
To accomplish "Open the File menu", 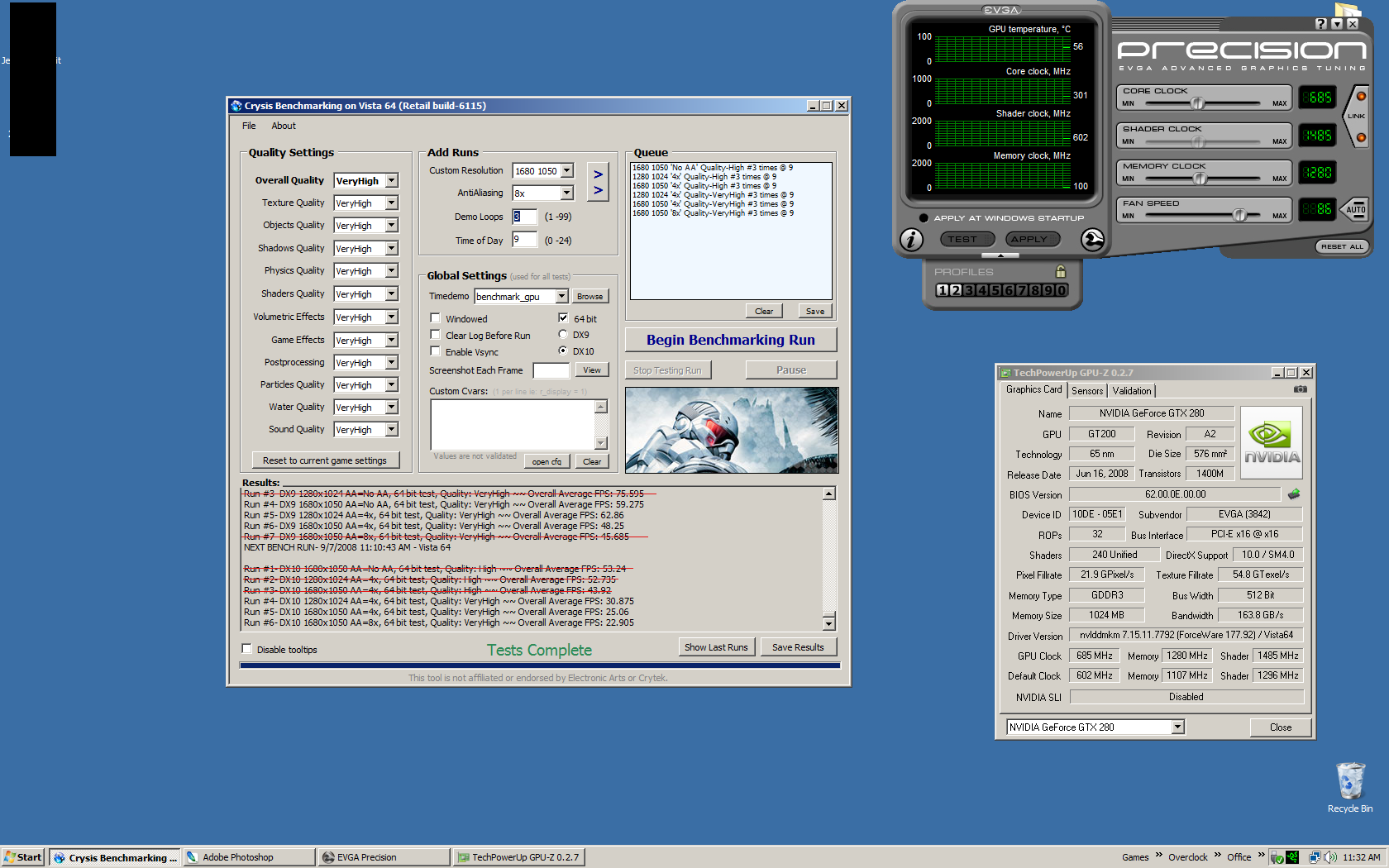I will 249,126.
